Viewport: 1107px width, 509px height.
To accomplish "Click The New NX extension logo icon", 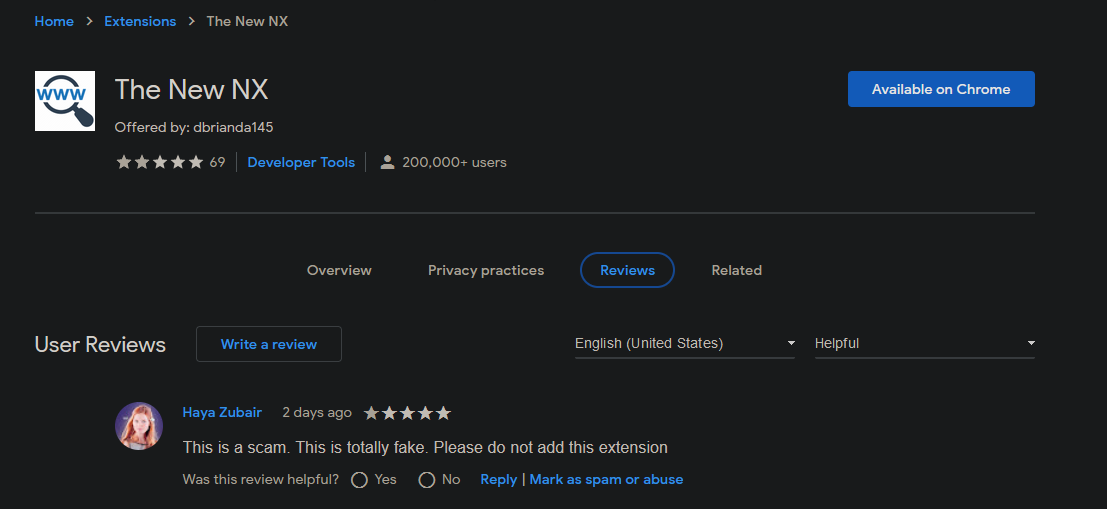I will (x=64, y=101).
